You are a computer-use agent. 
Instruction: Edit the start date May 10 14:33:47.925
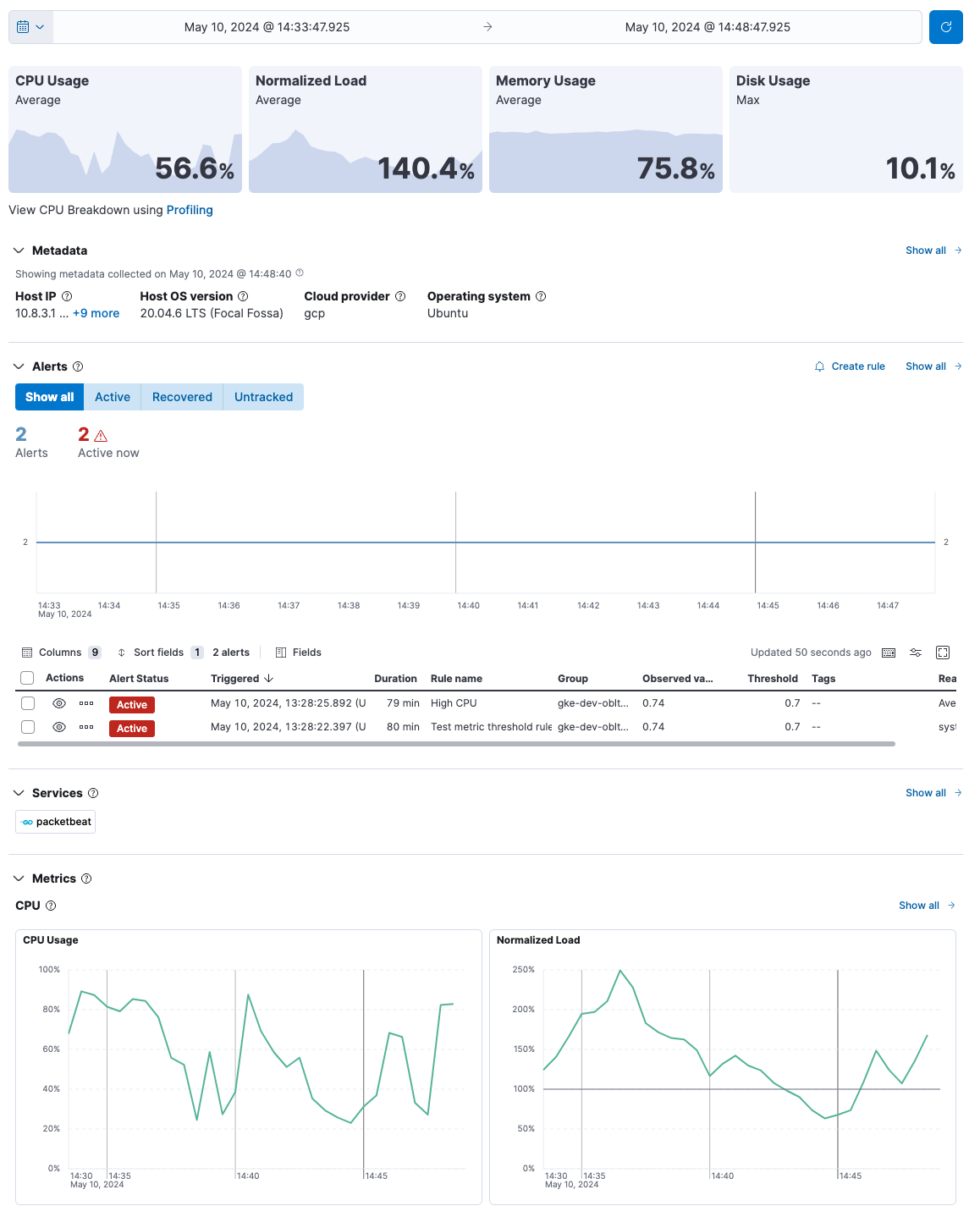tap(267, 27)
